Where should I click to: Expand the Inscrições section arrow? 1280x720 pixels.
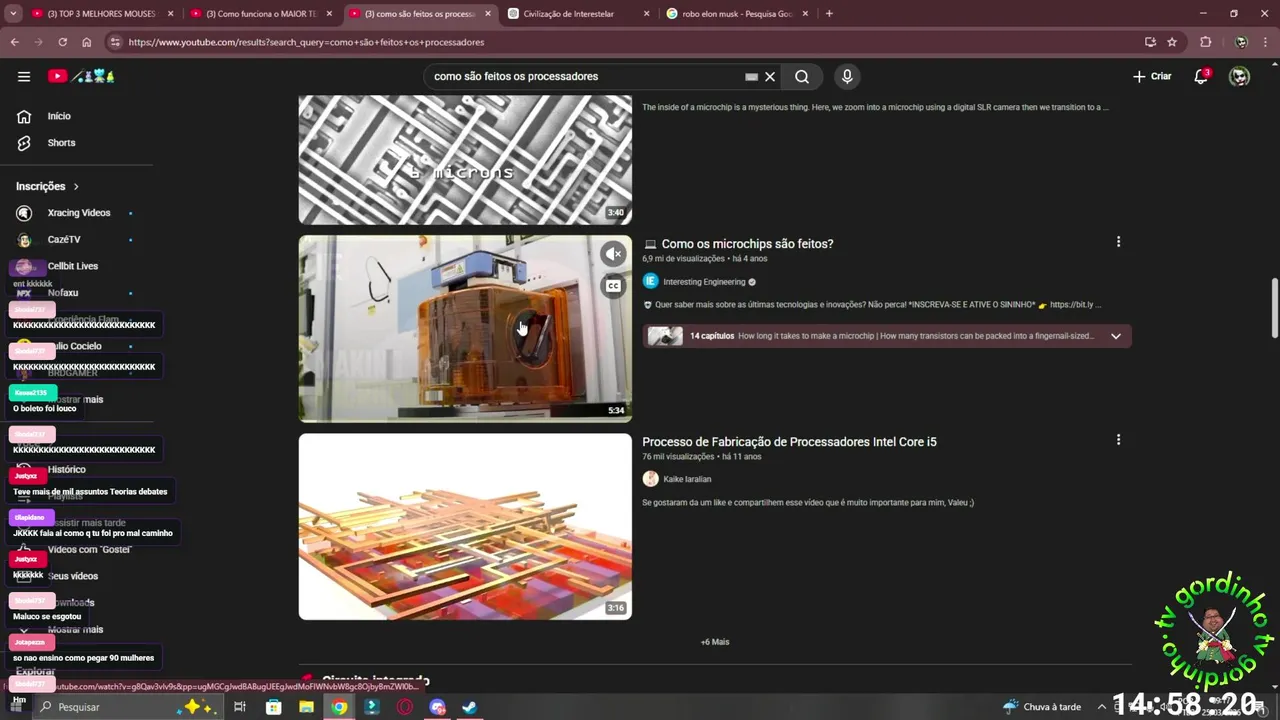75,187
